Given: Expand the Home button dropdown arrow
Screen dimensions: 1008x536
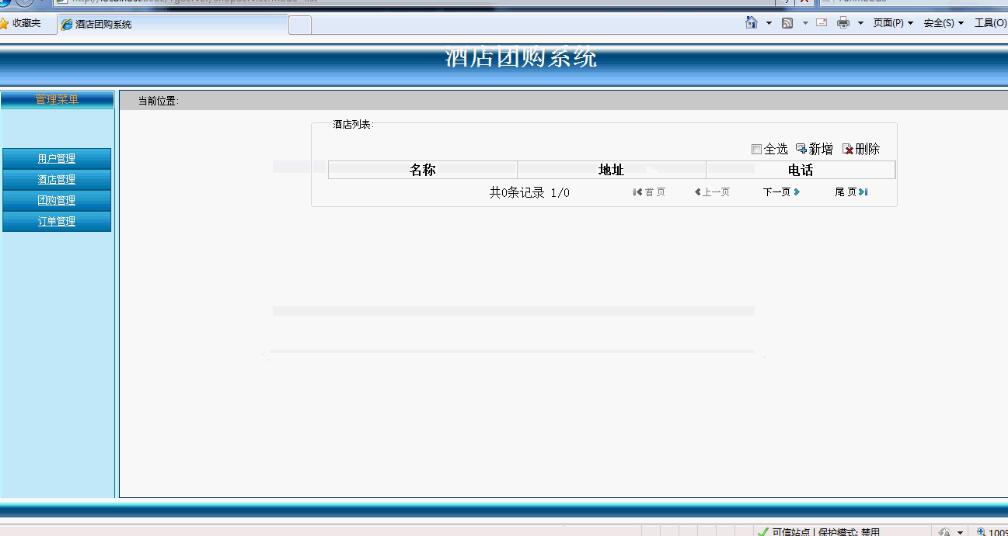Looking at the screenshot, I should pos(769,23).
